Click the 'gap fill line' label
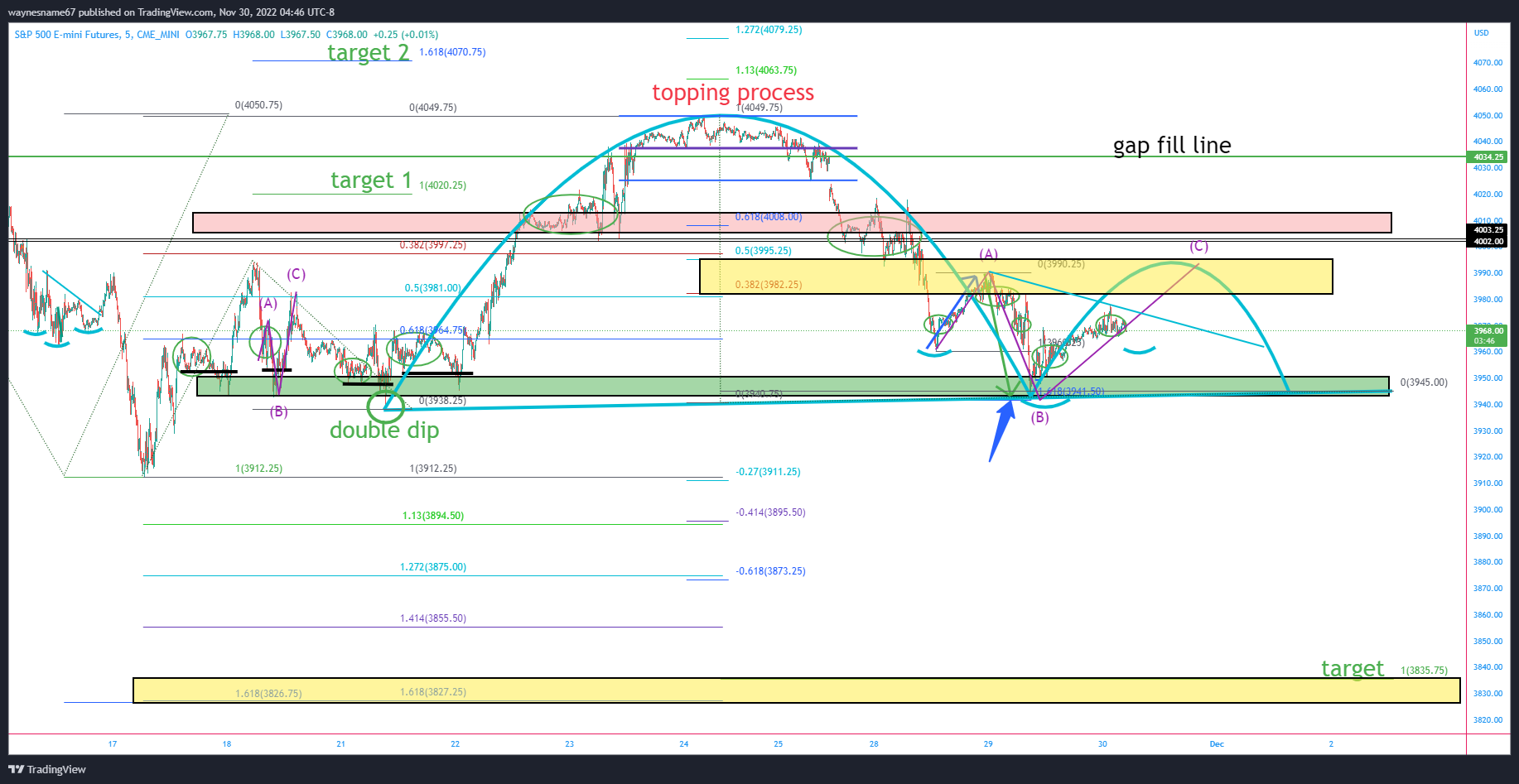 point(1172,146)
